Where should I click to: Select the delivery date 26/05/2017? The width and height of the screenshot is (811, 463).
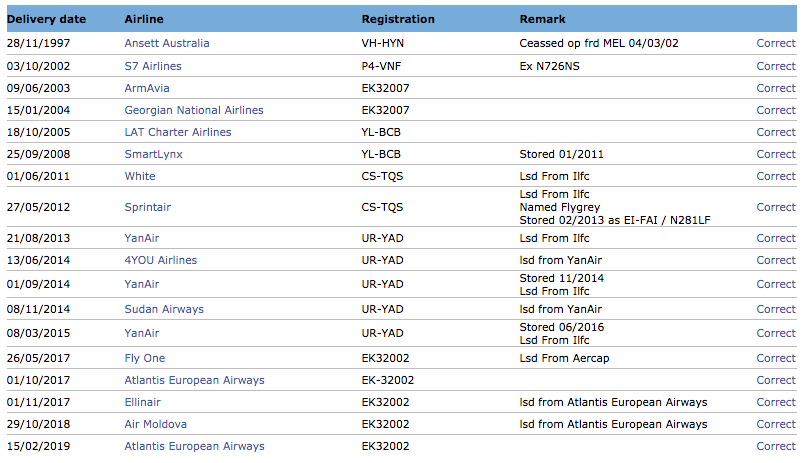[38, 359]
